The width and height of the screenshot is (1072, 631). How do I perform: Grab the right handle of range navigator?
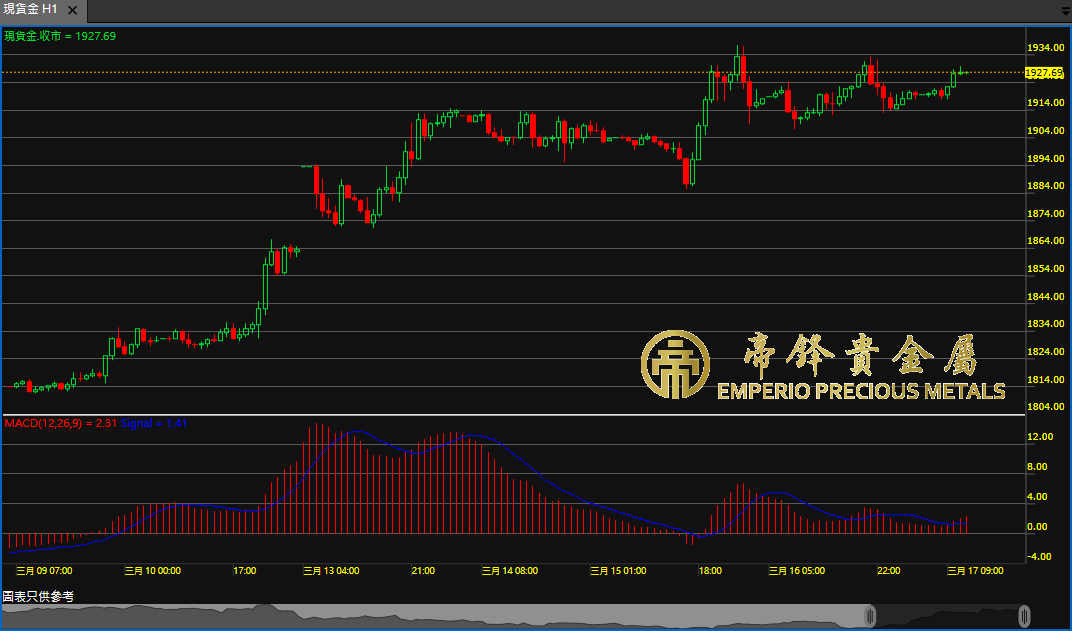[1025, 615]
